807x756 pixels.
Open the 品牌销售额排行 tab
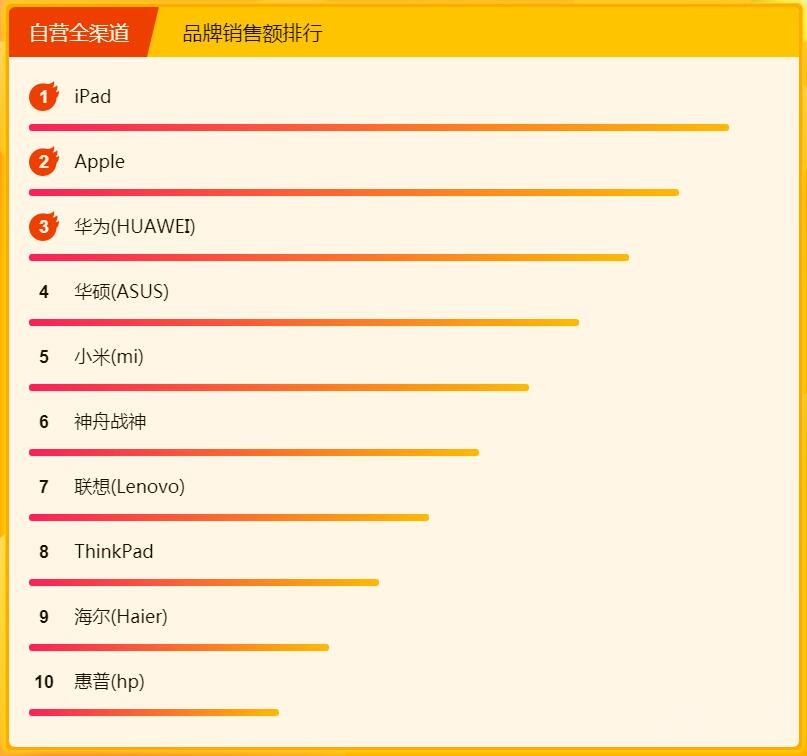pos(252,33)
